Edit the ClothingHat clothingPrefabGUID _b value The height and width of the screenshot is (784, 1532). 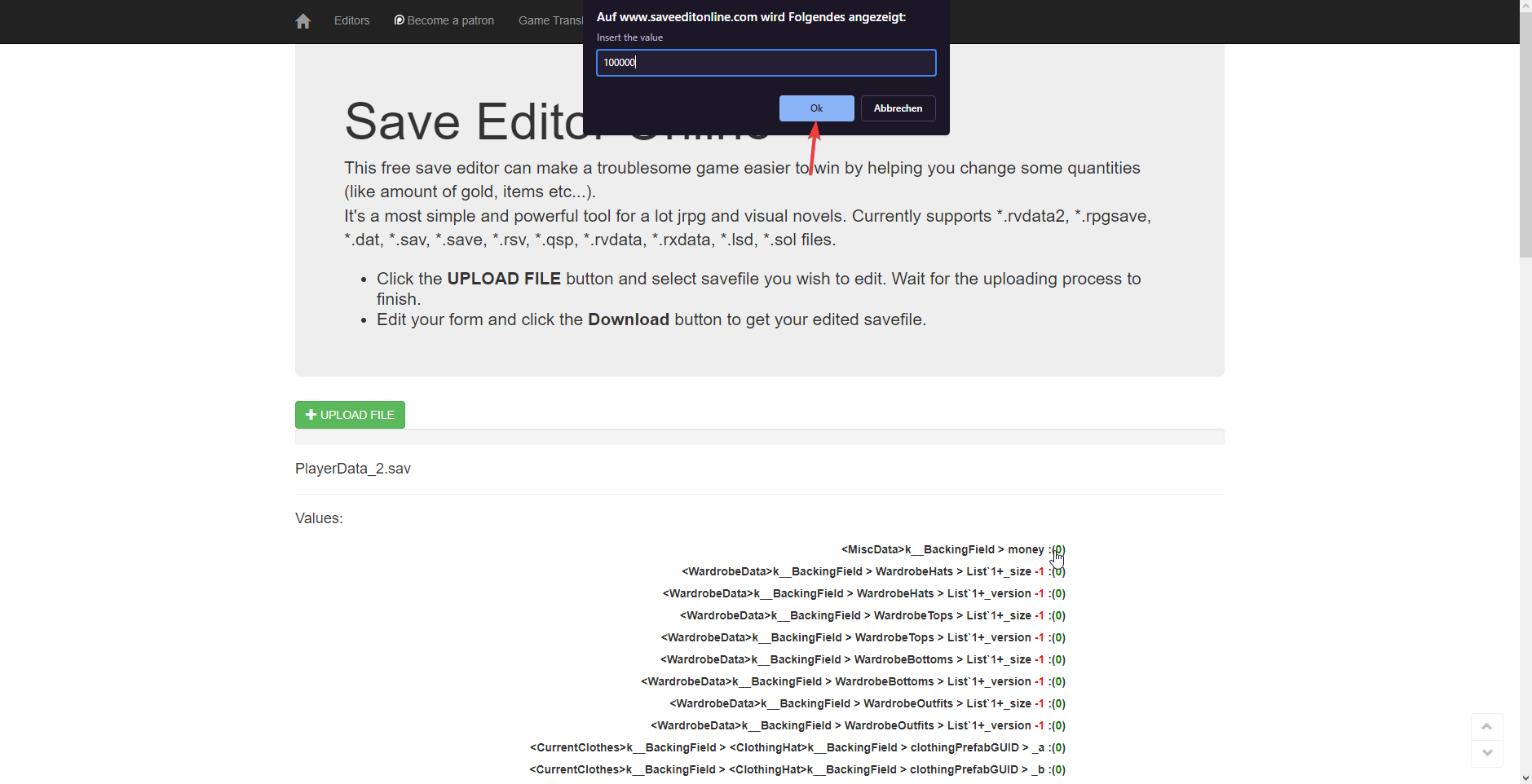[x=1057, y=770]
